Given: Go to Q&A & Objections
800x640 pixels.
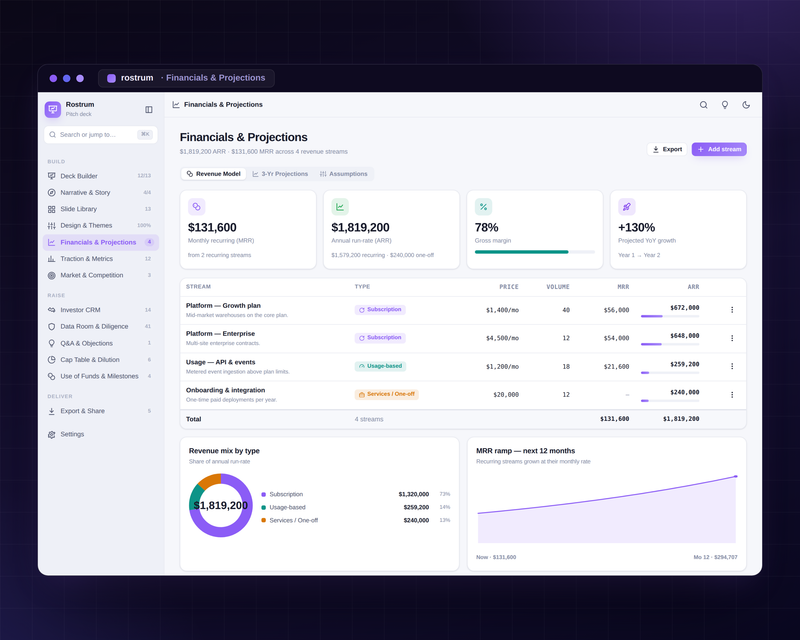Looking at the screenshot, I should pos(101,343).
